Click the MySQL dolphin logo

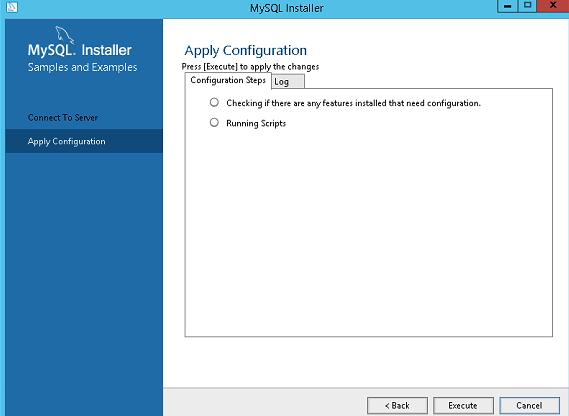[x=64, y=34]
